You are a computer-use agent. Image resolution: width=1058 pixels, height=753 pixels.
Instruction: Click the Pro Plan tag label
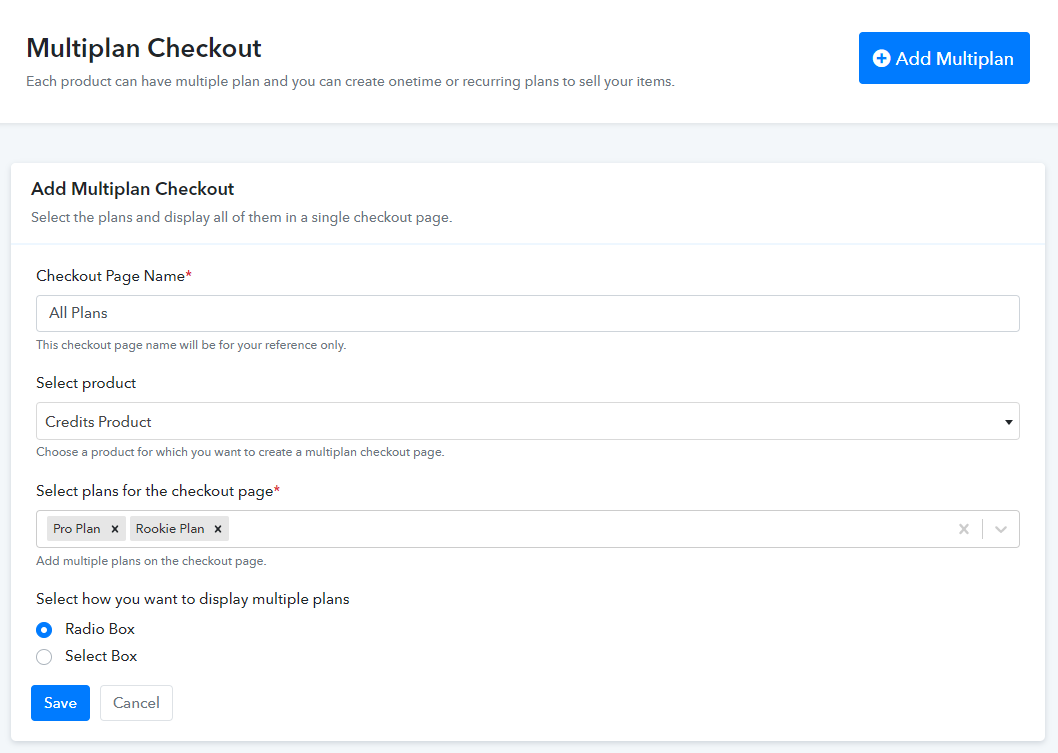coord(77,529)
